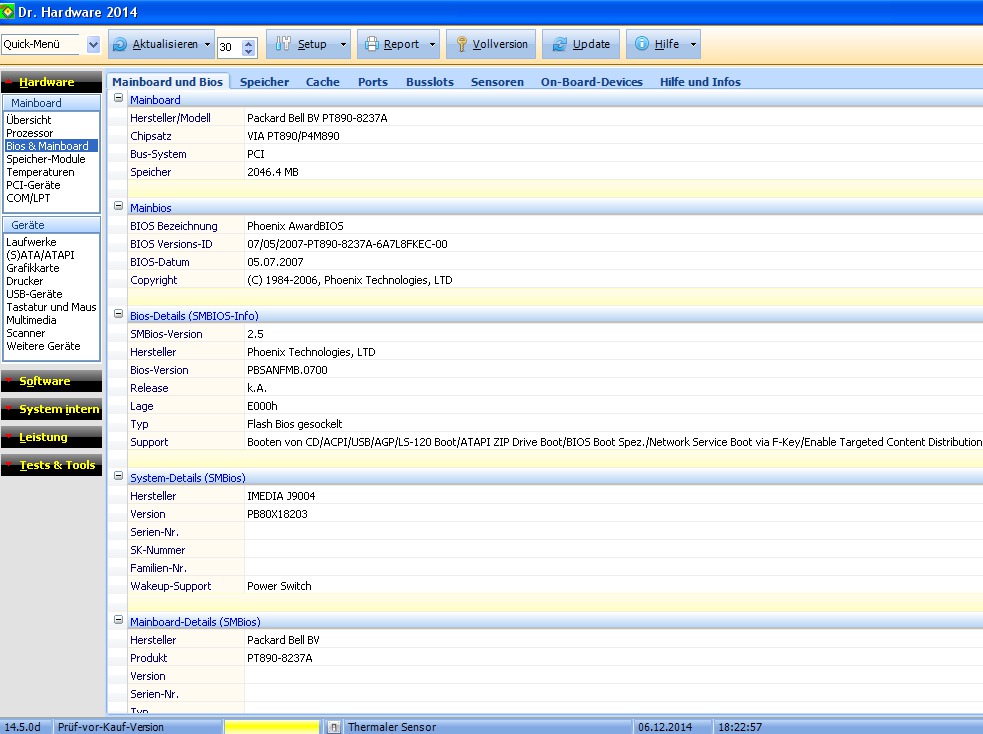Click the Hardware sidebar header

coord(51,82)
